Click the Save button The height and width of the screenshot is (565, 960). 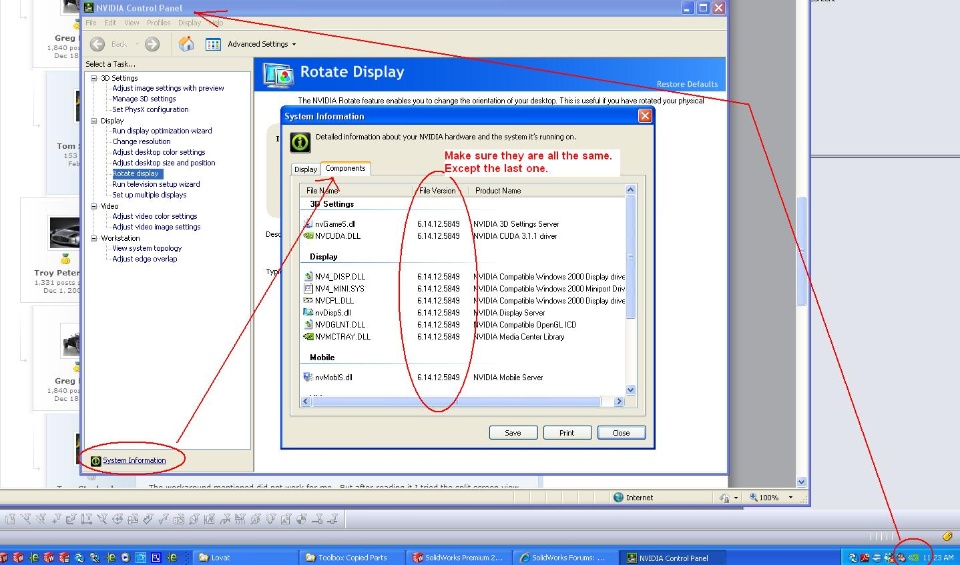(x=513, y=433)
